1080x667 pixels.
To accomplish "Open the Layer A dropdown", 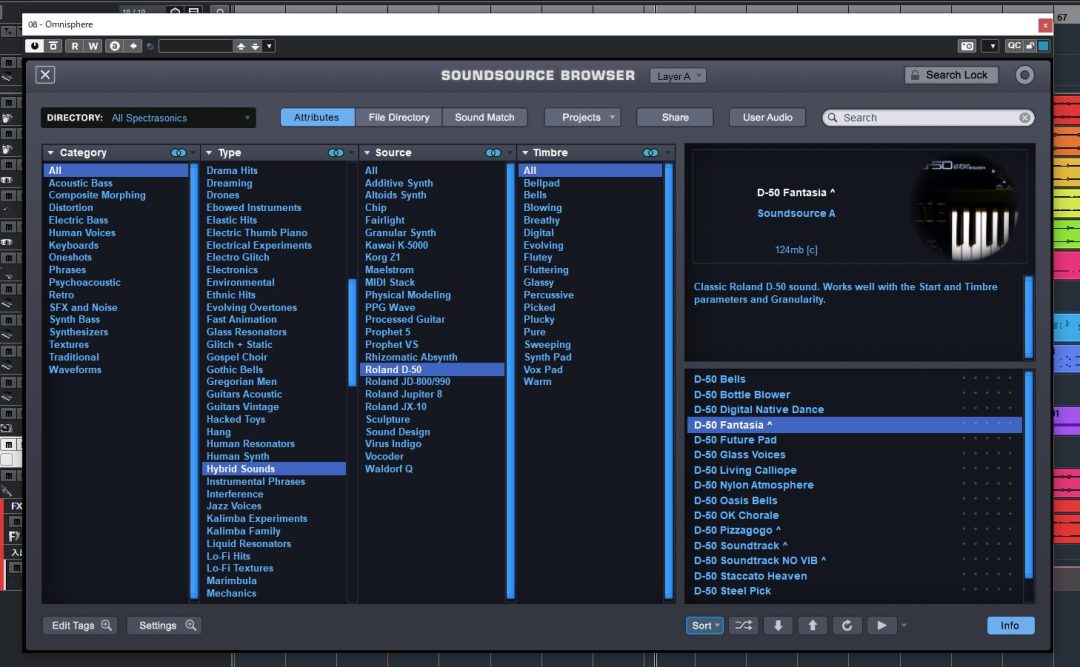I will point(678,76).
